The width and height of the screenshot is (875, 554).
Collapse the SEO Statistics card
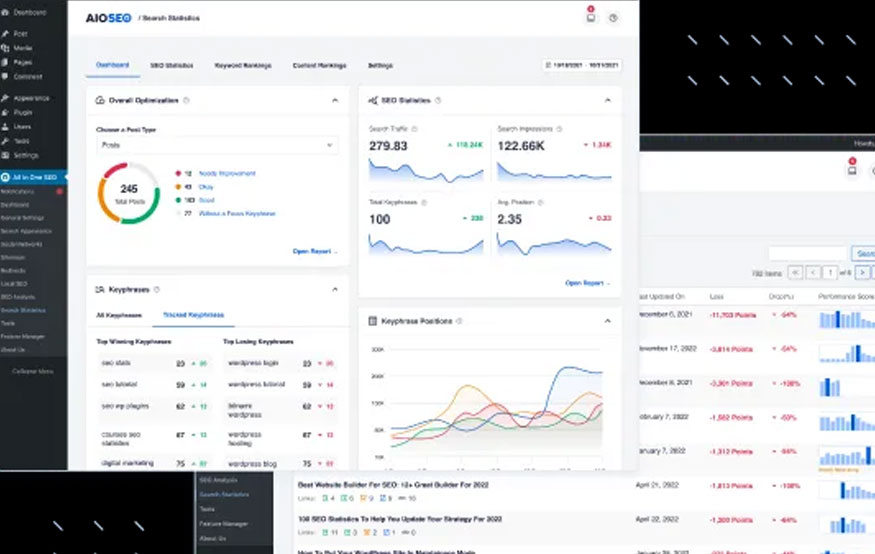pos(608,100)
